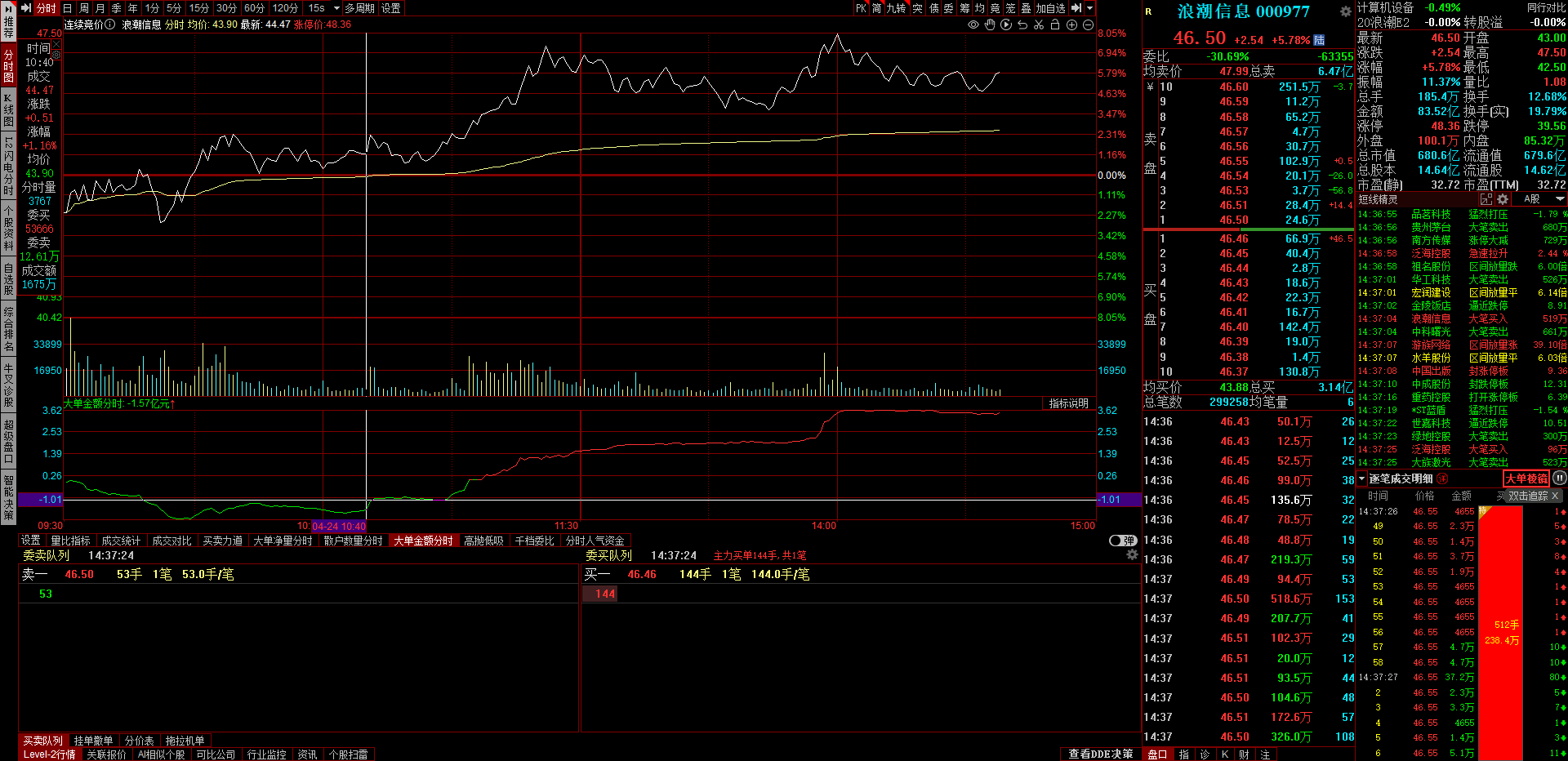Switch to the 5分 chart period tab

point(174,8)
